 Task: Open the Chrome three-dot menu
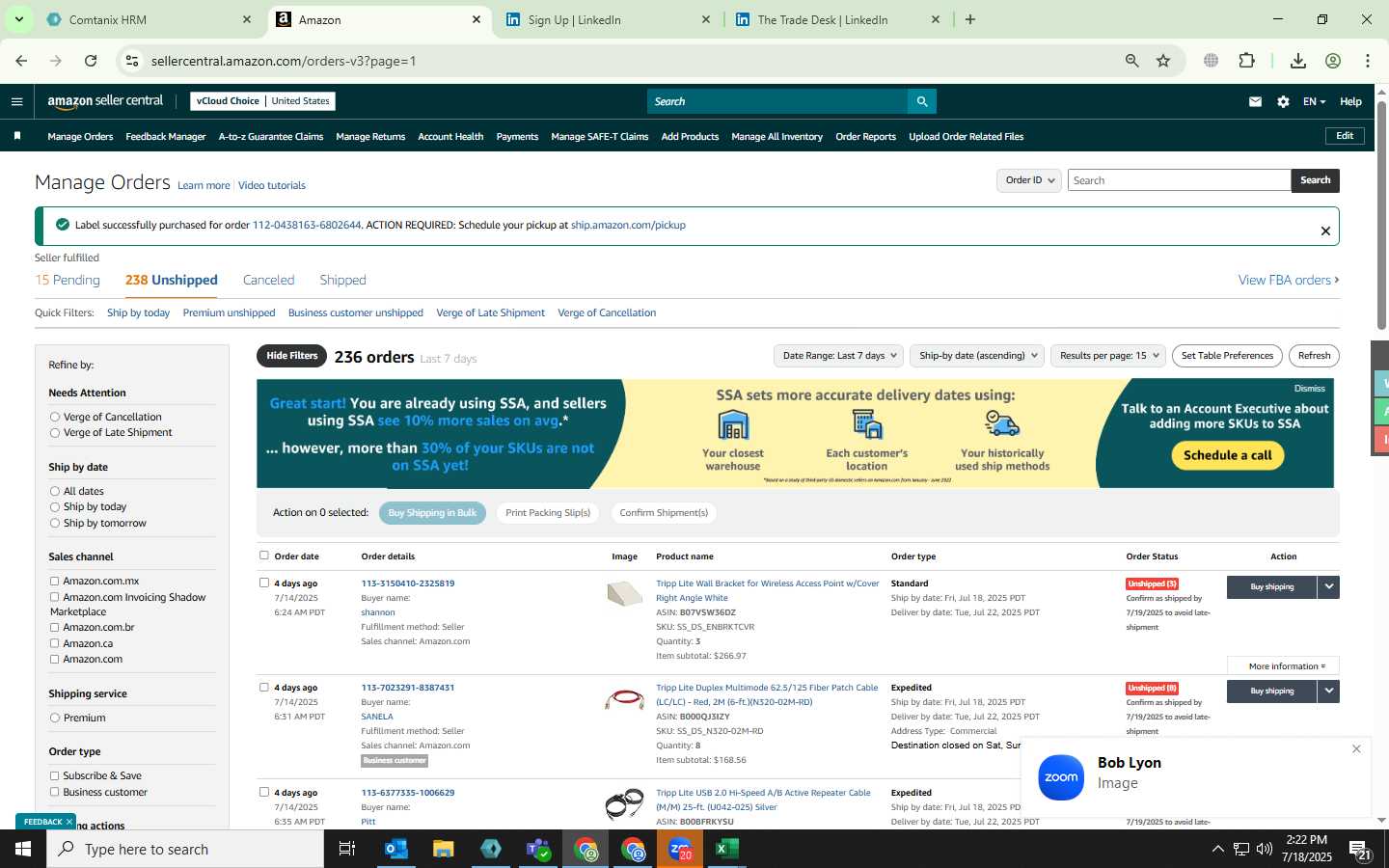(x=1367, y=61)
